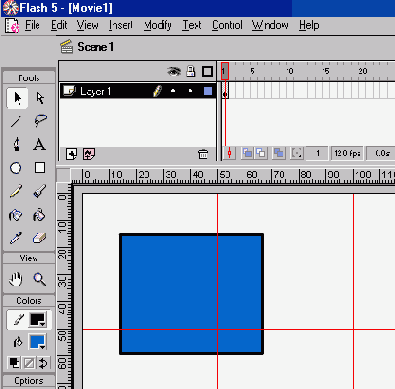Select the Oval tool
Image resolution: width=395 pixels, height=389 pixels.
point(16,168)
